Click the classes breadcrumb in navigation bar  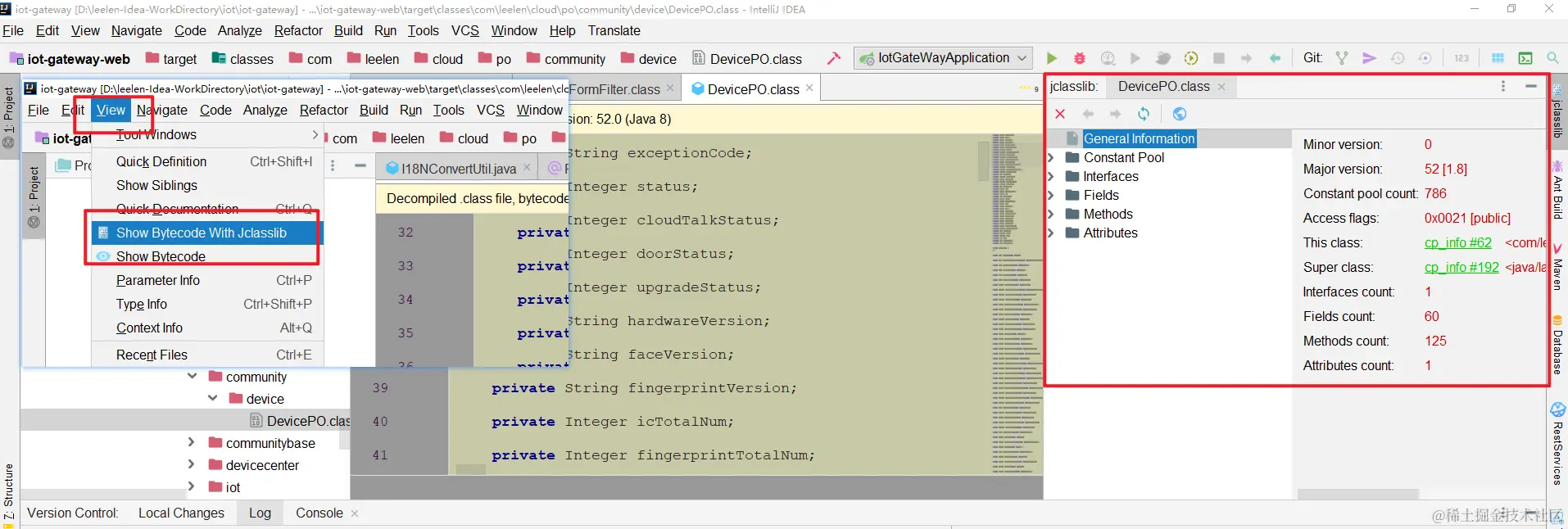coord(242,59)
